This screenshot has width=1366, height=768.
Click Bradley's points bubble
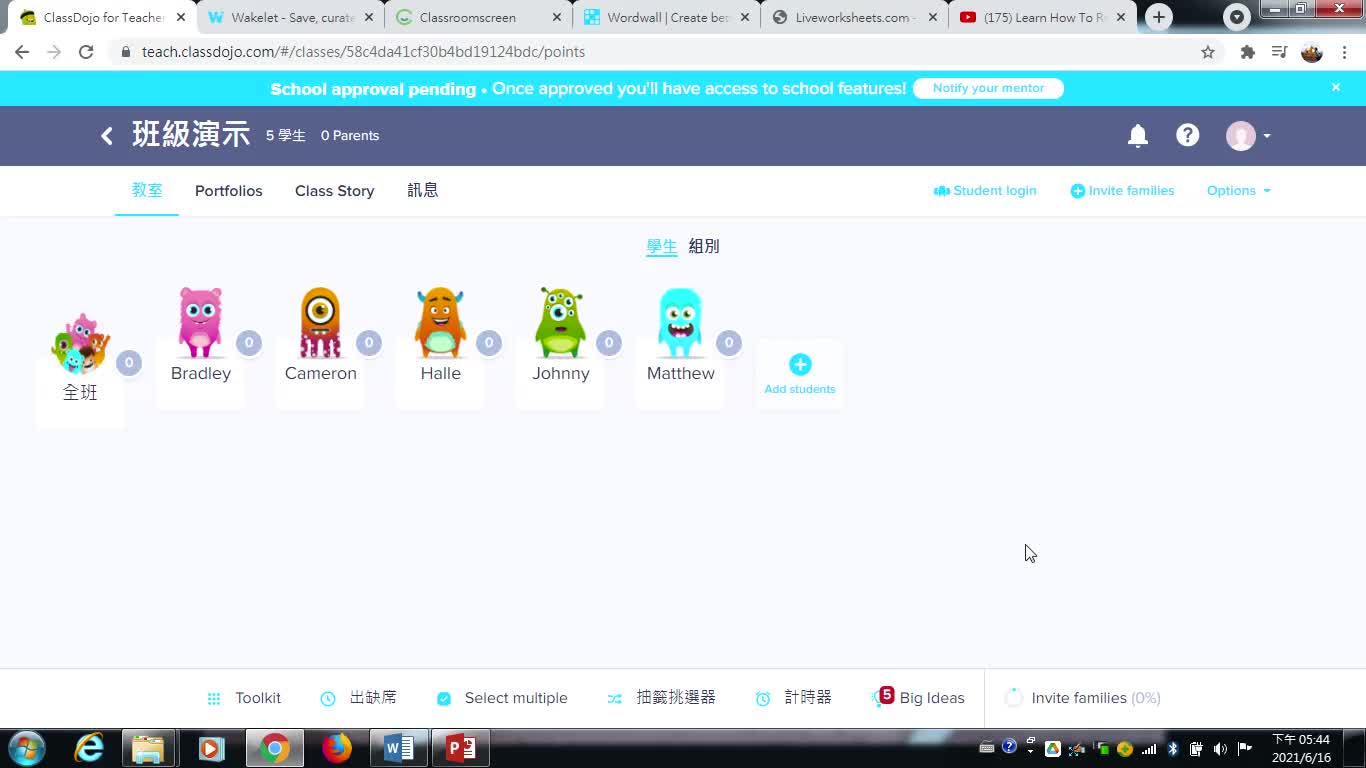pos(249,343)
